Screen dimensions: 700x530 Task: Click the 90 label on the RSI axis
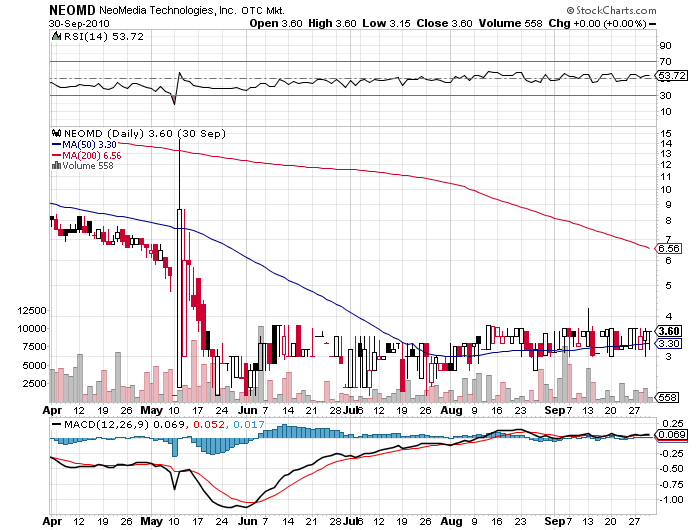[x=665, y=45]
